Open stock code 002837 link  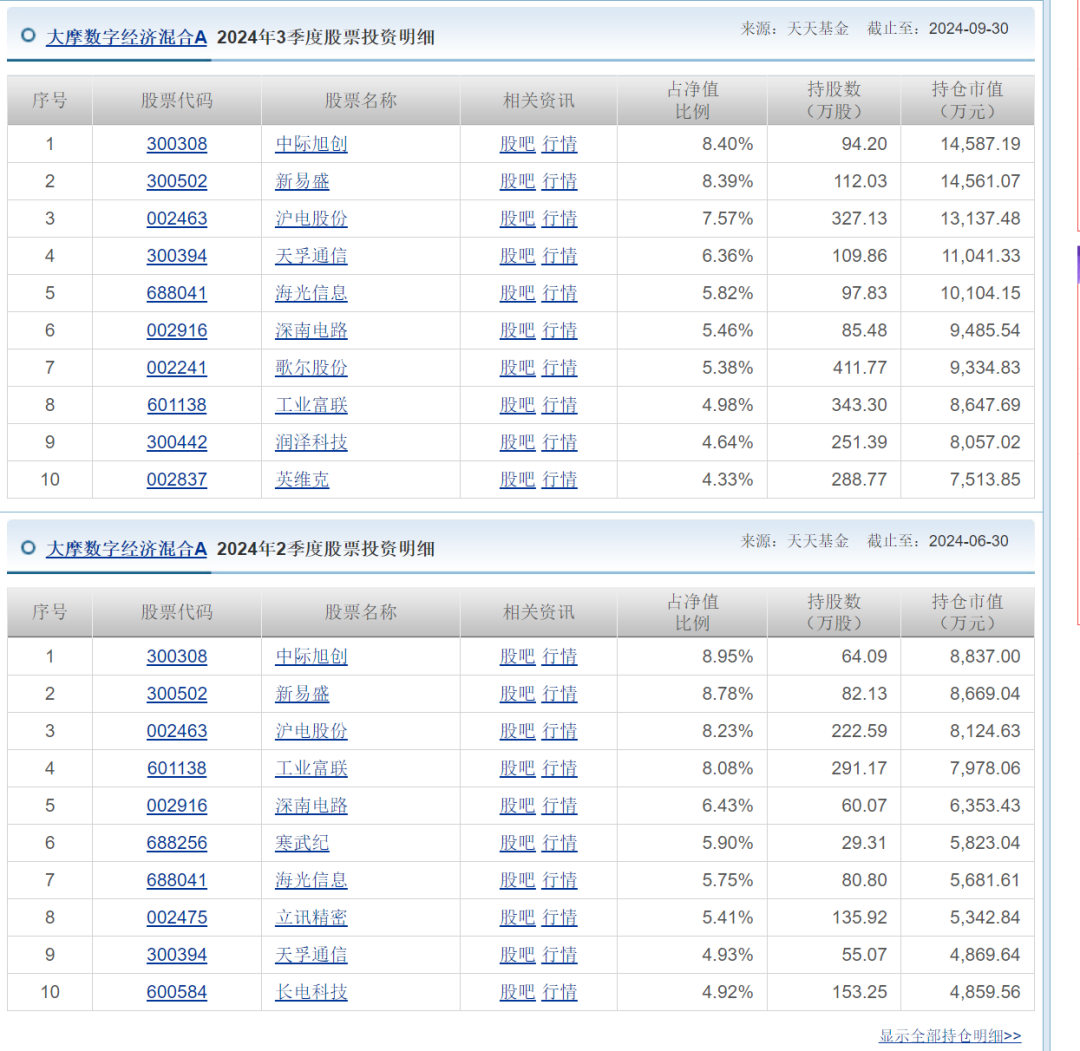click(x=177, y=479)
